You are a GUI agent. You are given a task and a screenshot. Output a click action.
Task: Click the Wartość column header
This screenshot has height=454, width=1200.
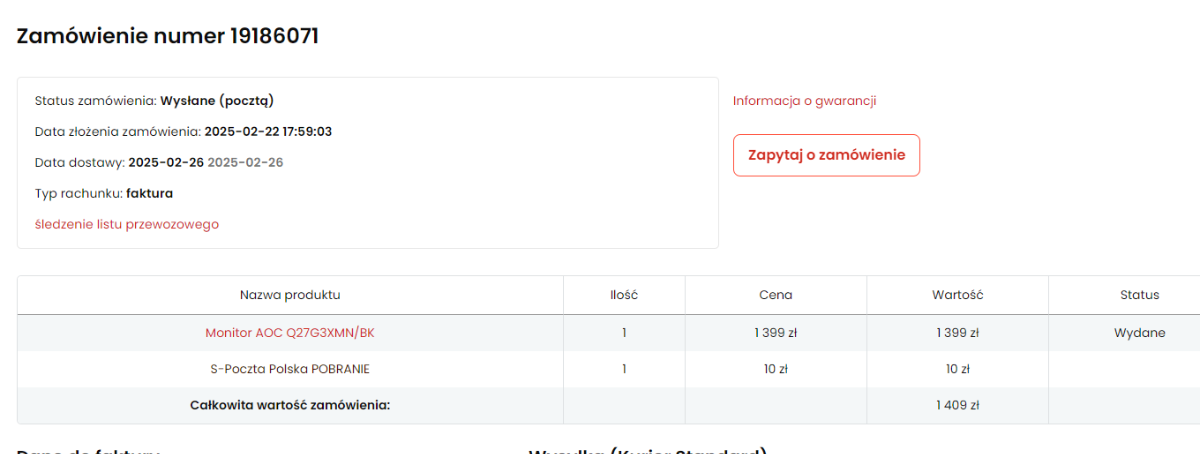pyautogui.click(x=957, y=295)
